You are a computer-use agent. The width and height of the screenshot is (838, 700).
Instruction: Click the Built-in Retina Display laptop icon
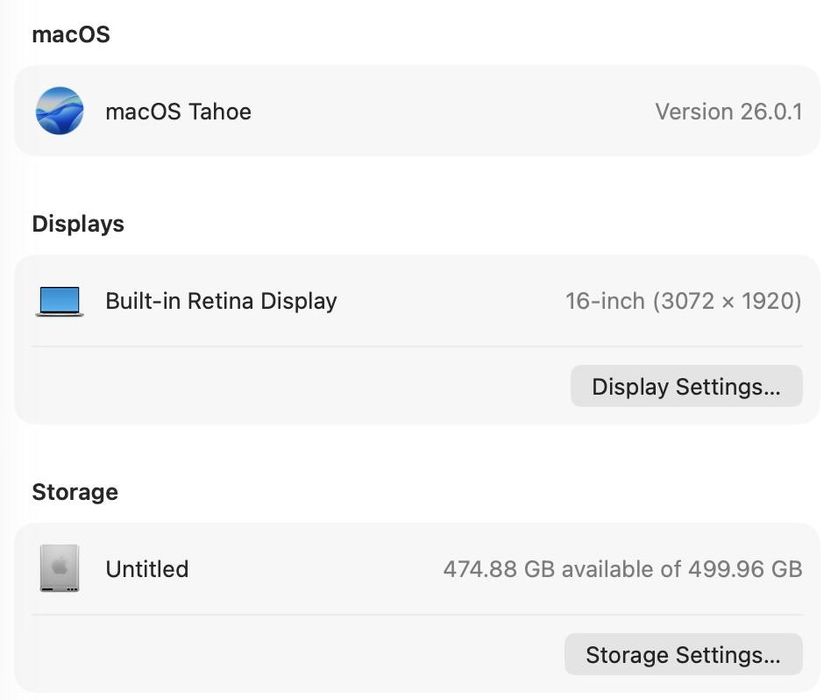pos(59,301)
